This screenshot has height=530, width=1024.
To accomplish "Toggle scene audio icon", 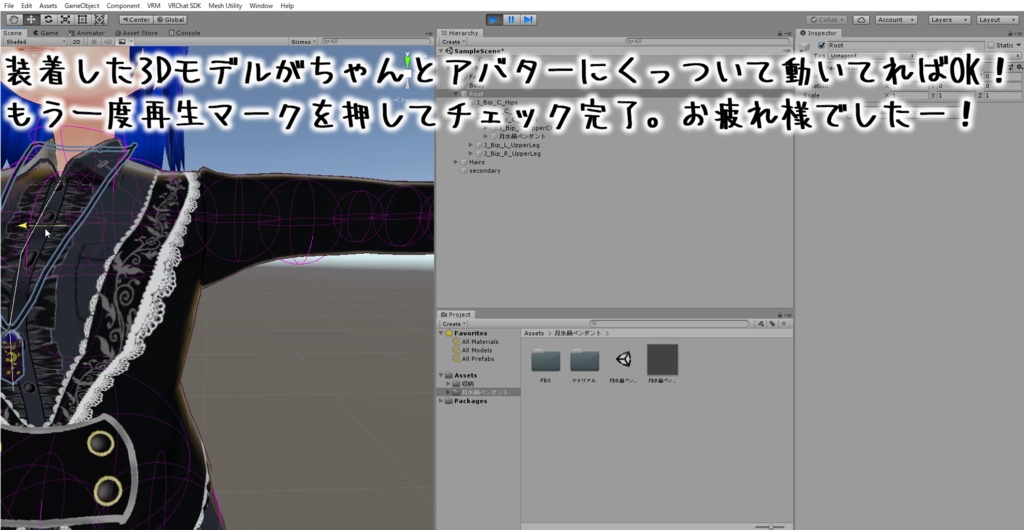I will [x=107, y=41].
